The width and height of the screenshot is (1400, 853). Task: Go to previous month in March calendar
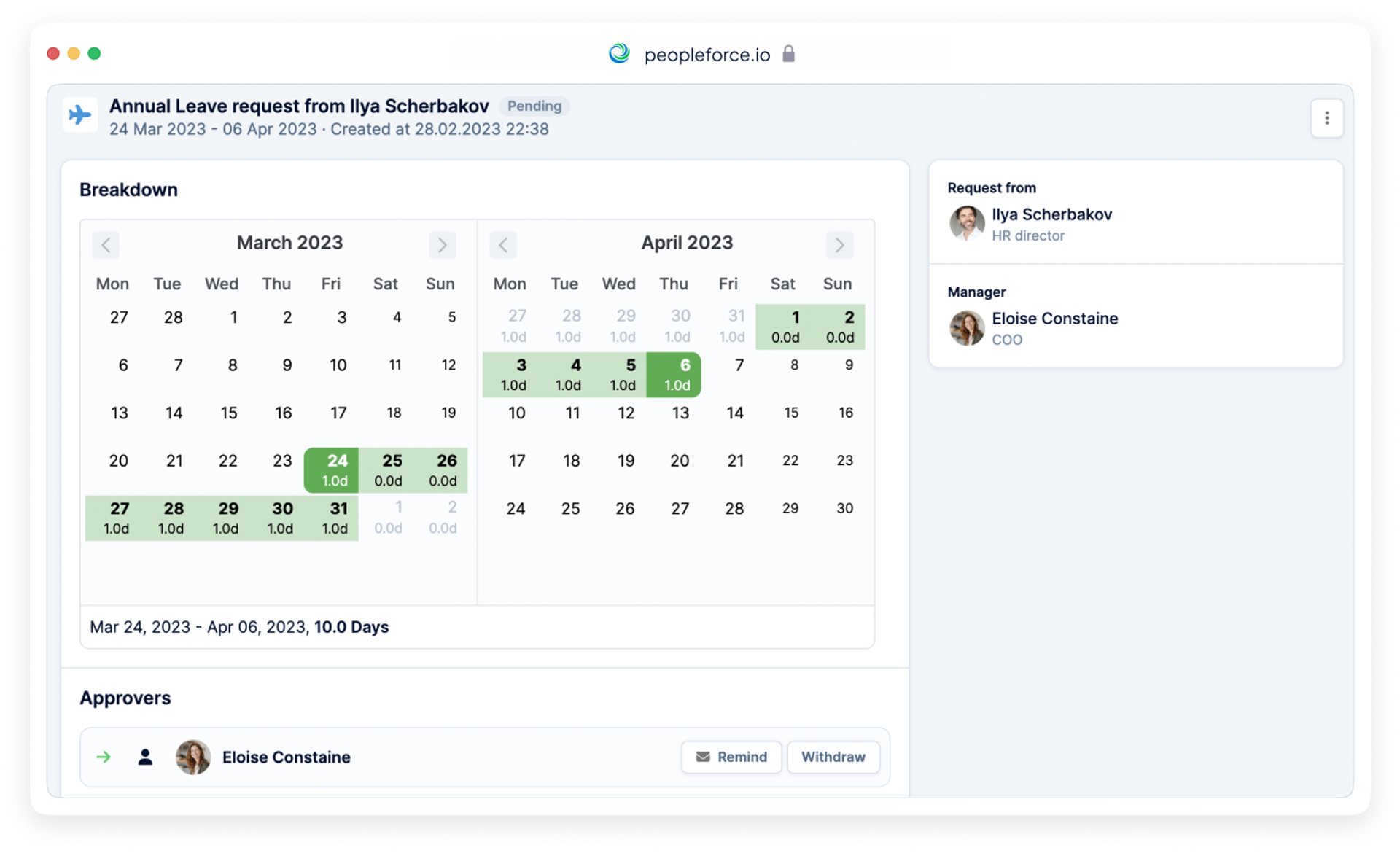(x=106, y=245)
